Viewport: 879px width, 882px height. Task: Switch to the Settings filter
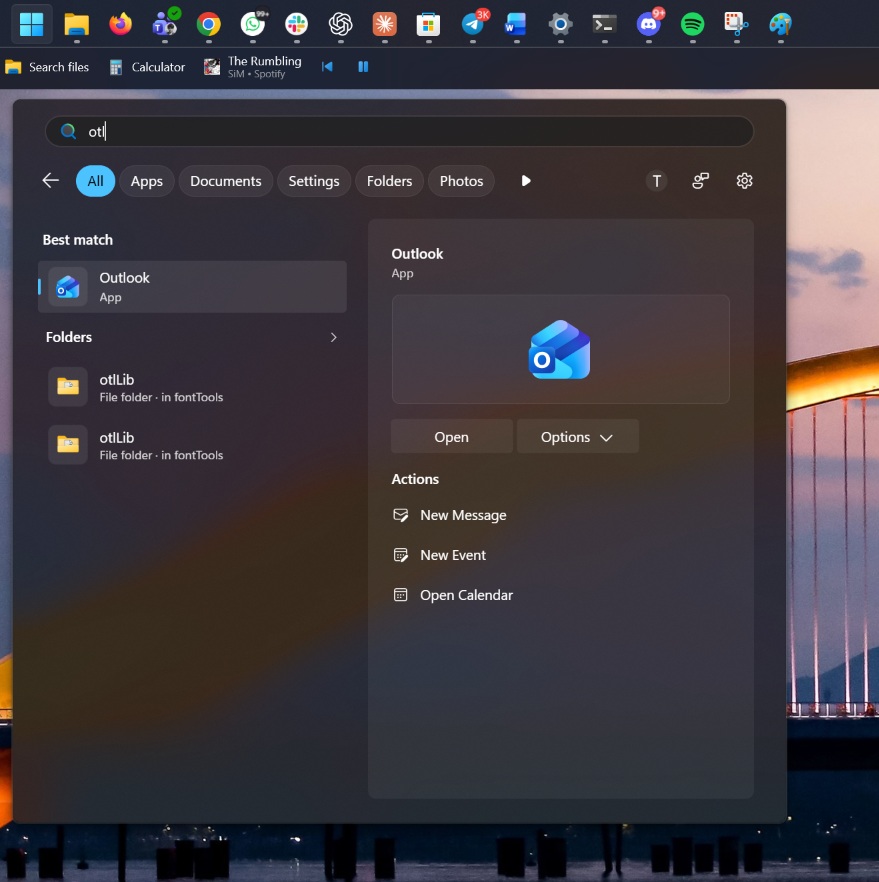[314, 181]
